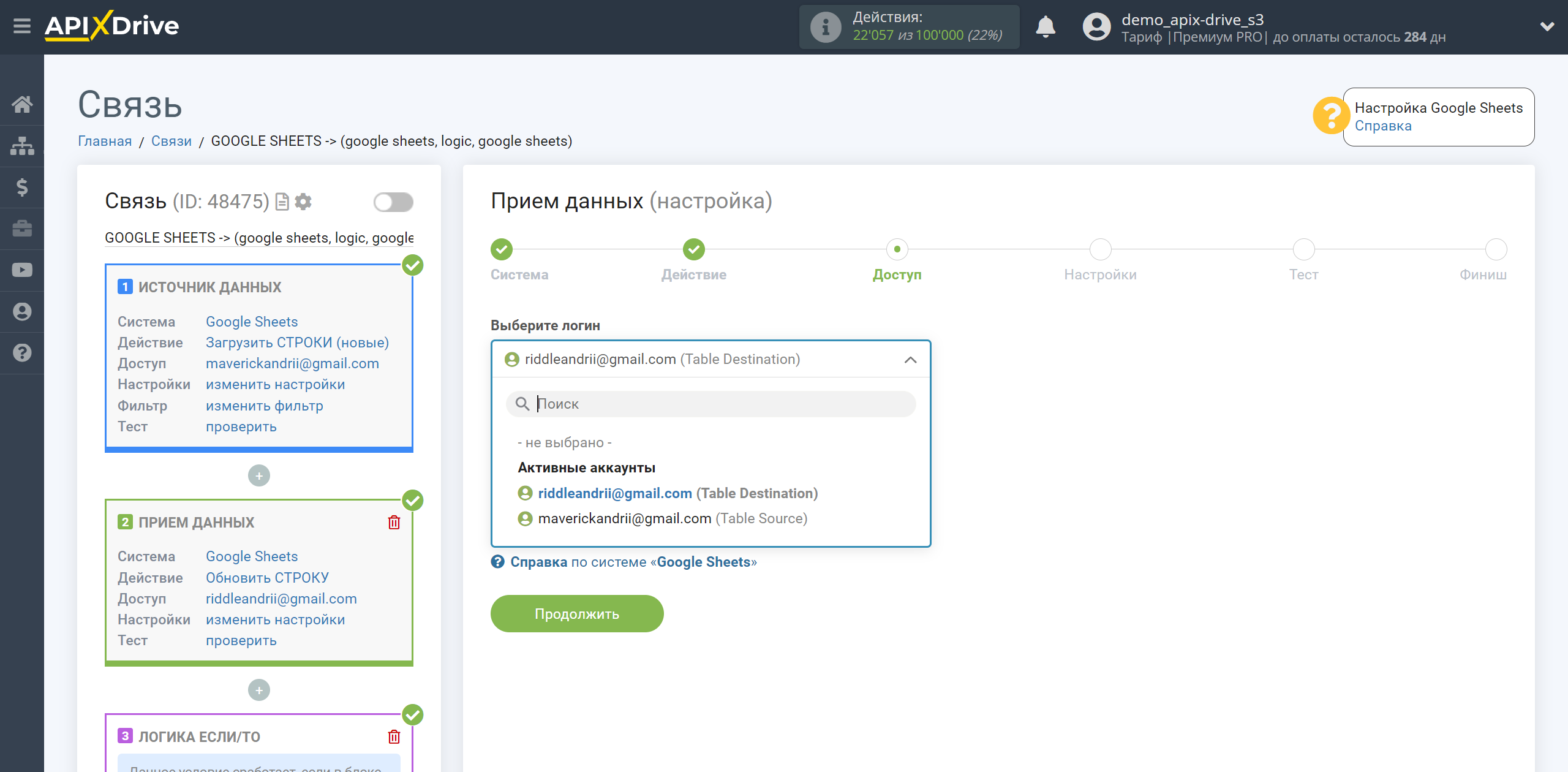Open Загрузить СТРОКИ (новые) action
This screenshot has height=772, width=1568.
click(x=298, y=342)
